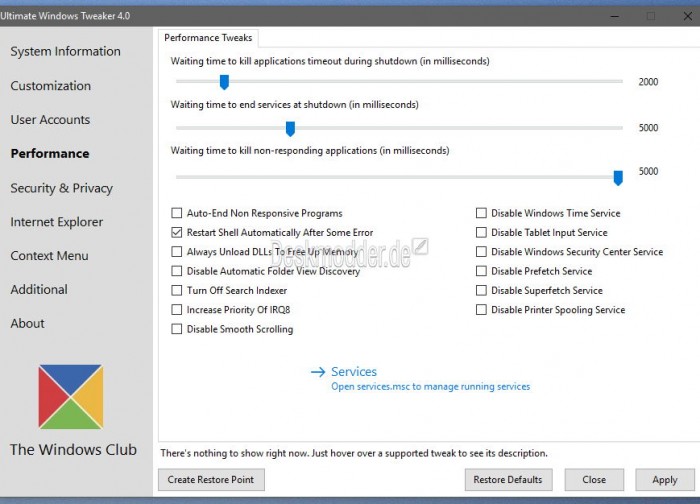Click the Close button
Screen dimensions: 700x504
pyautogui.click(x=594, y=479)
